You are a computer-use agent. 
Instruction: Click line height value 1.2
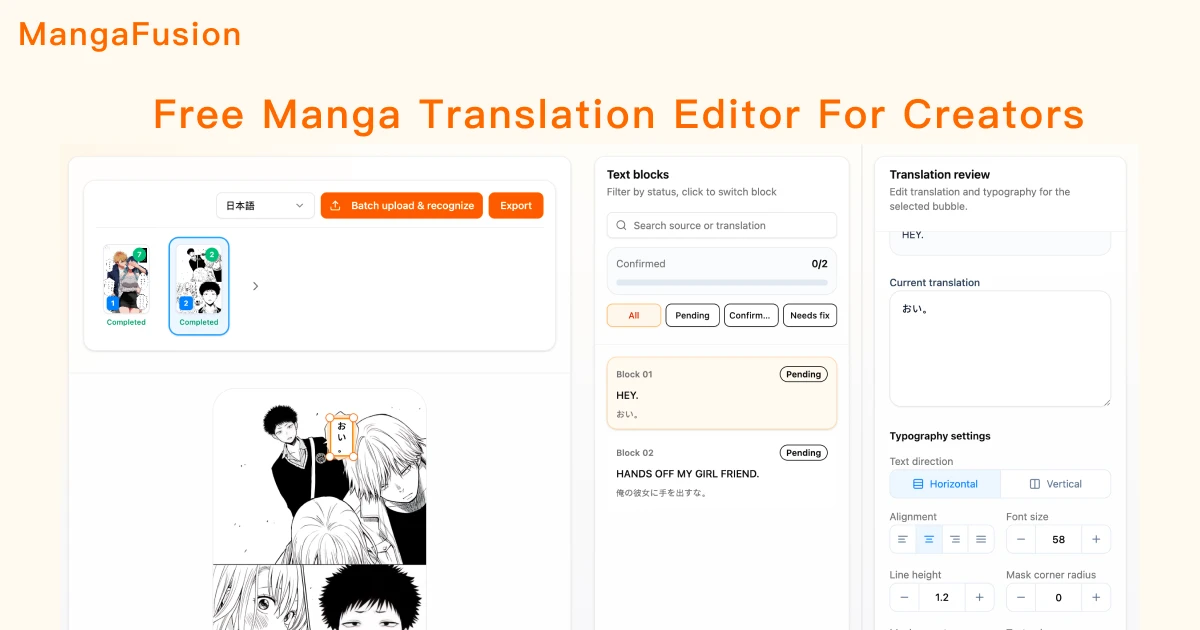[942, 597]
